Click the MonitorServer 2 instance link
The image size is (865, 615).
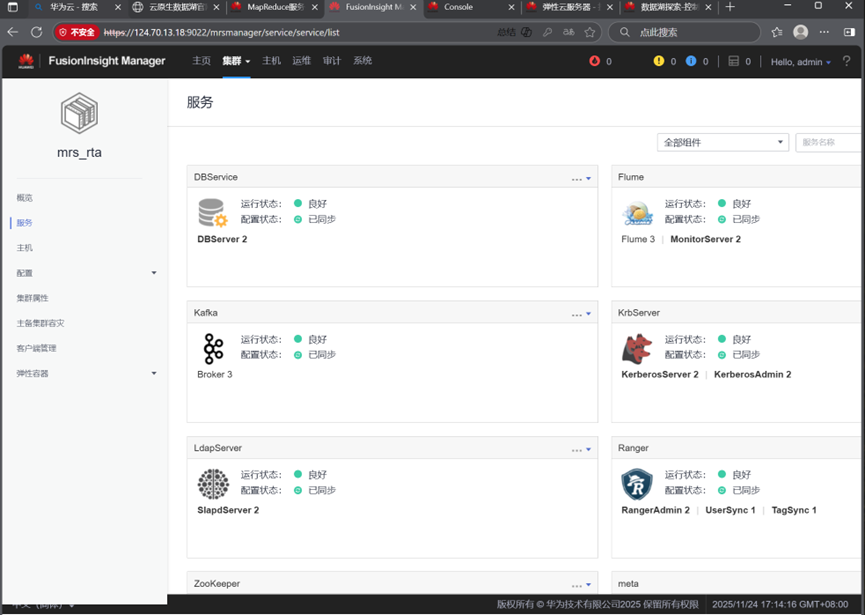click(x=706, y=239)
